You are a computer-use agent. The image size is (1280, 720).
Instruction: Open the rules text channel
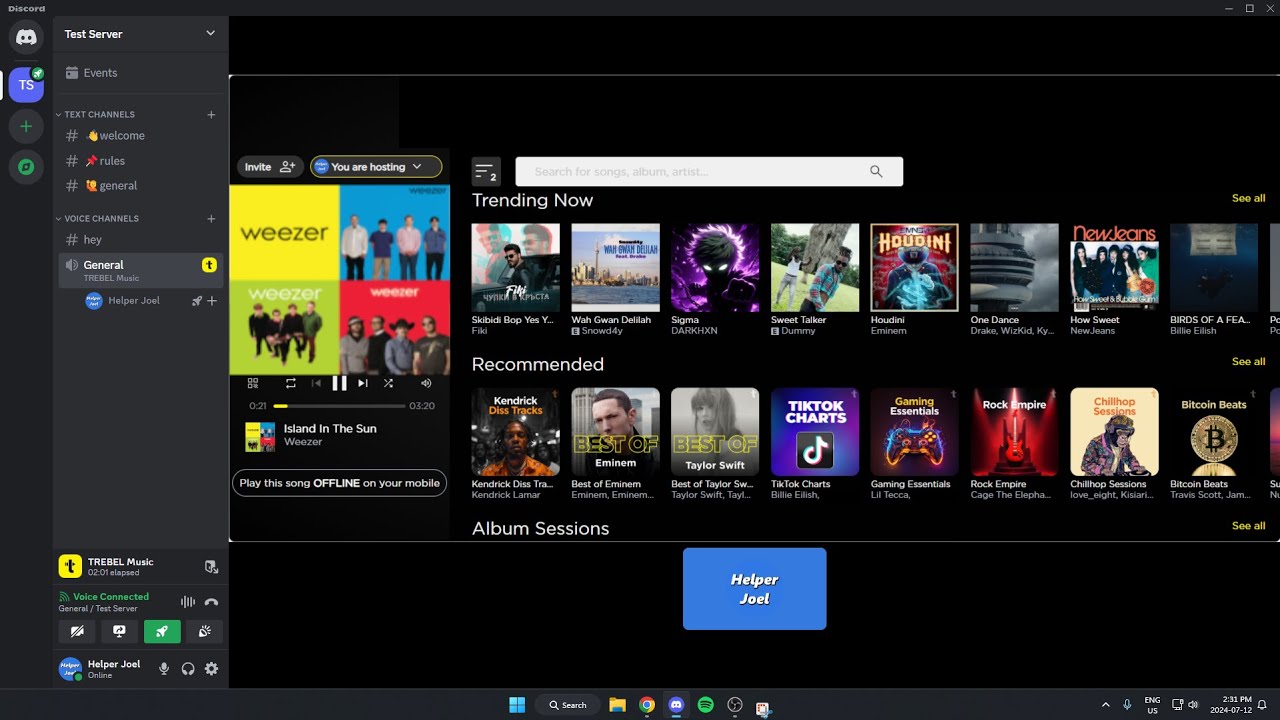[x=140, y=161]
